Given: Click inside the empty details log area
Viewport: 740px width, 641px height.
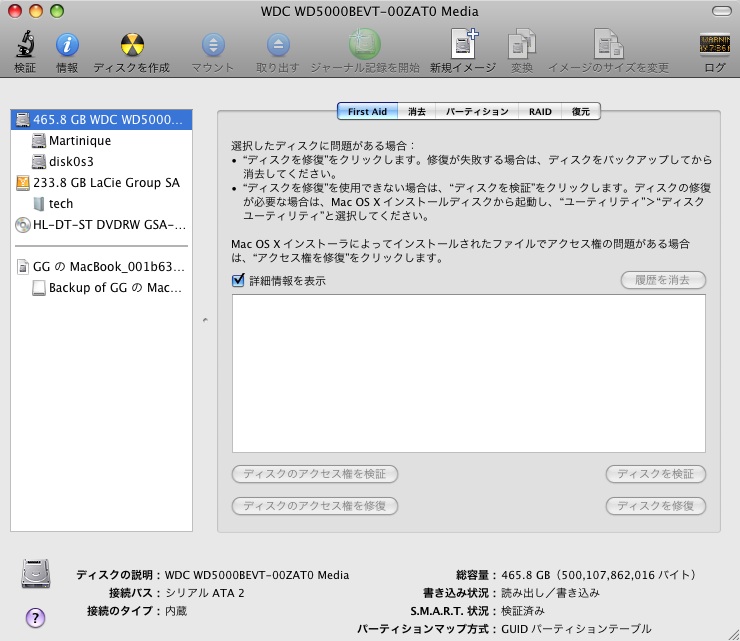Looking at the screenshot, I should coord(469,373).
